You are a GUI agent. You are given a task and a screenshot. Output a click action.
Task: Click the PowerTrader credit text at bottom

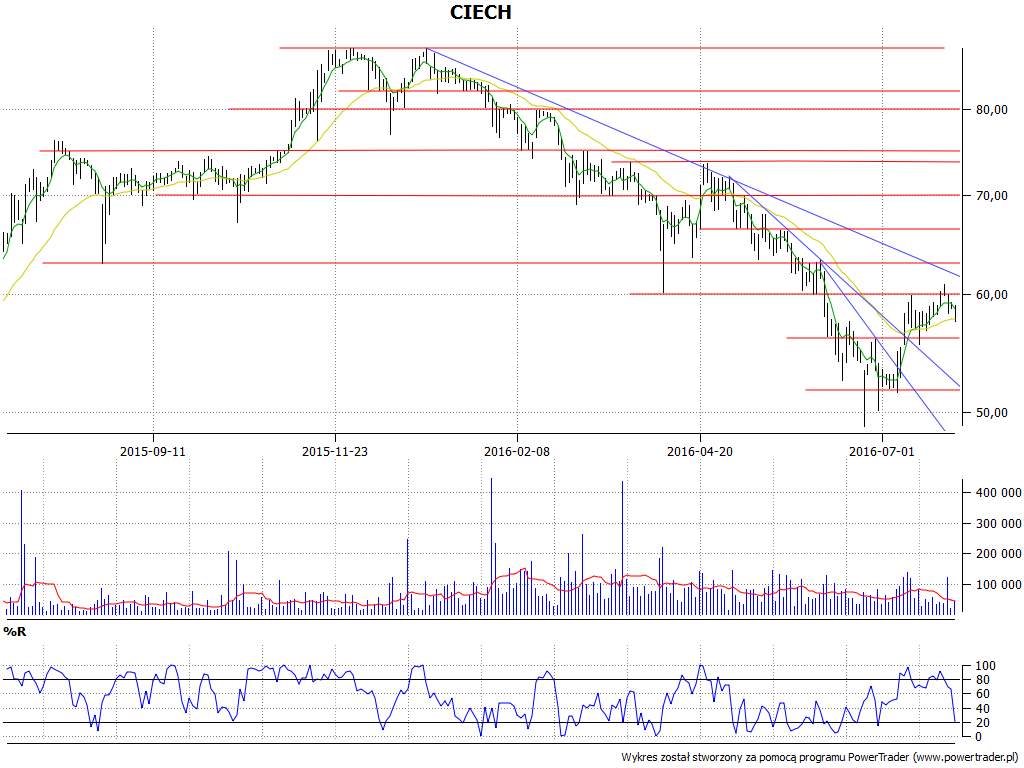(x=820, y=758)
